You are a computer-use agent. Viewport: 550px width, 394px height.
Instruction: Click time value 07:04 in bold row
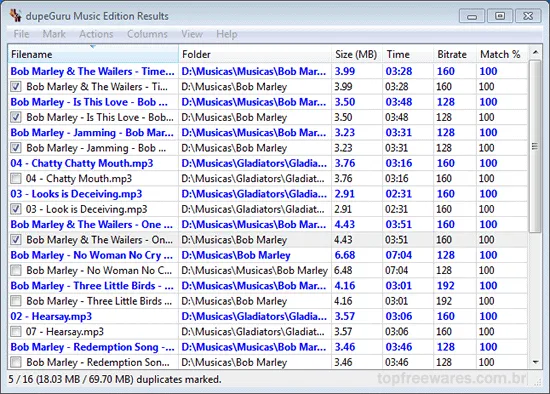[399, 255]
